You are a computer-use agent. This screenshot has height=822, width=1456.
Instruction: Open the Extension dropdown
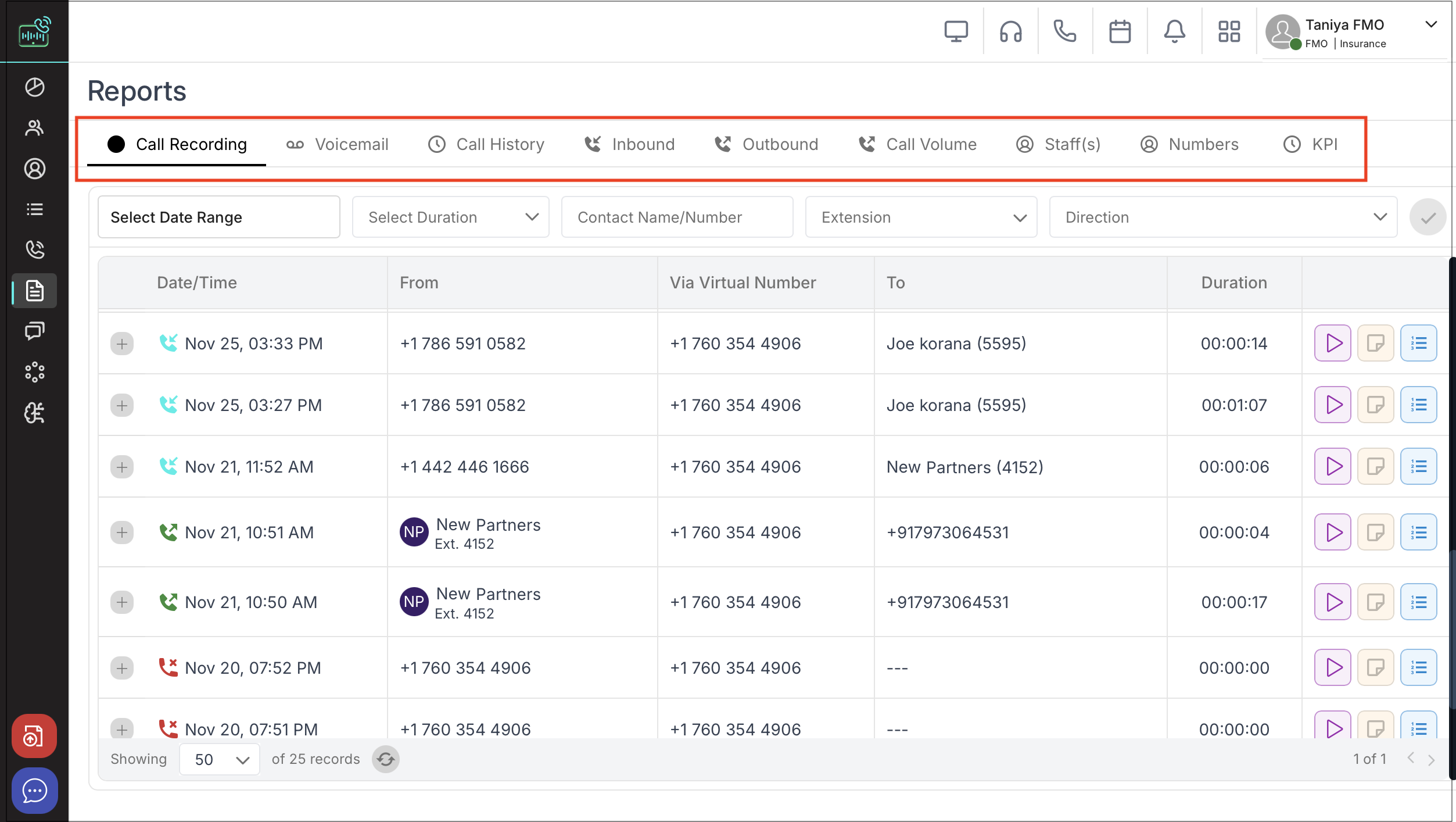tap(920, 217)
